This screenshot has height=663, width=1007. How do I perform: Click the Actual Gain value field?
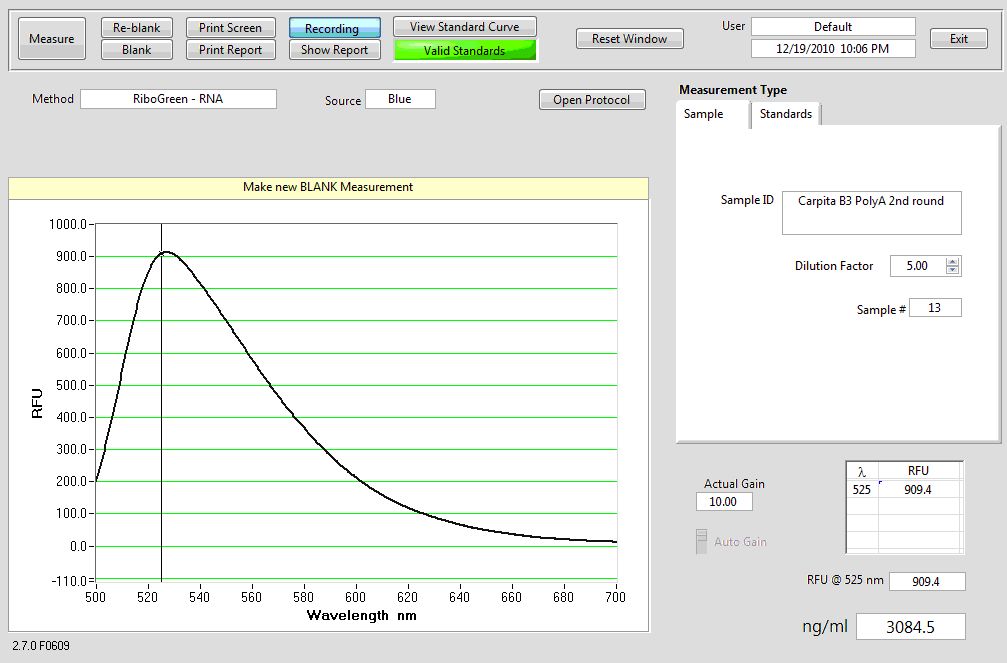click(724, 502)
